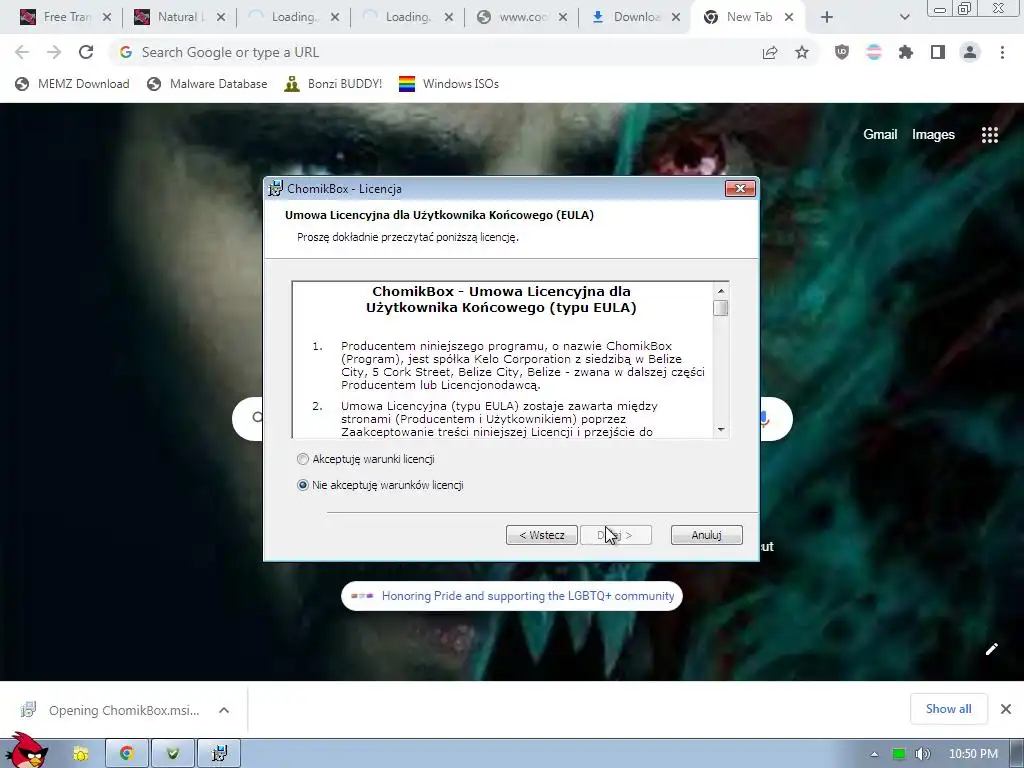Close the ChomikBox Licencja dialog
Screen dimensions: 1024x768
coord(740,189)
